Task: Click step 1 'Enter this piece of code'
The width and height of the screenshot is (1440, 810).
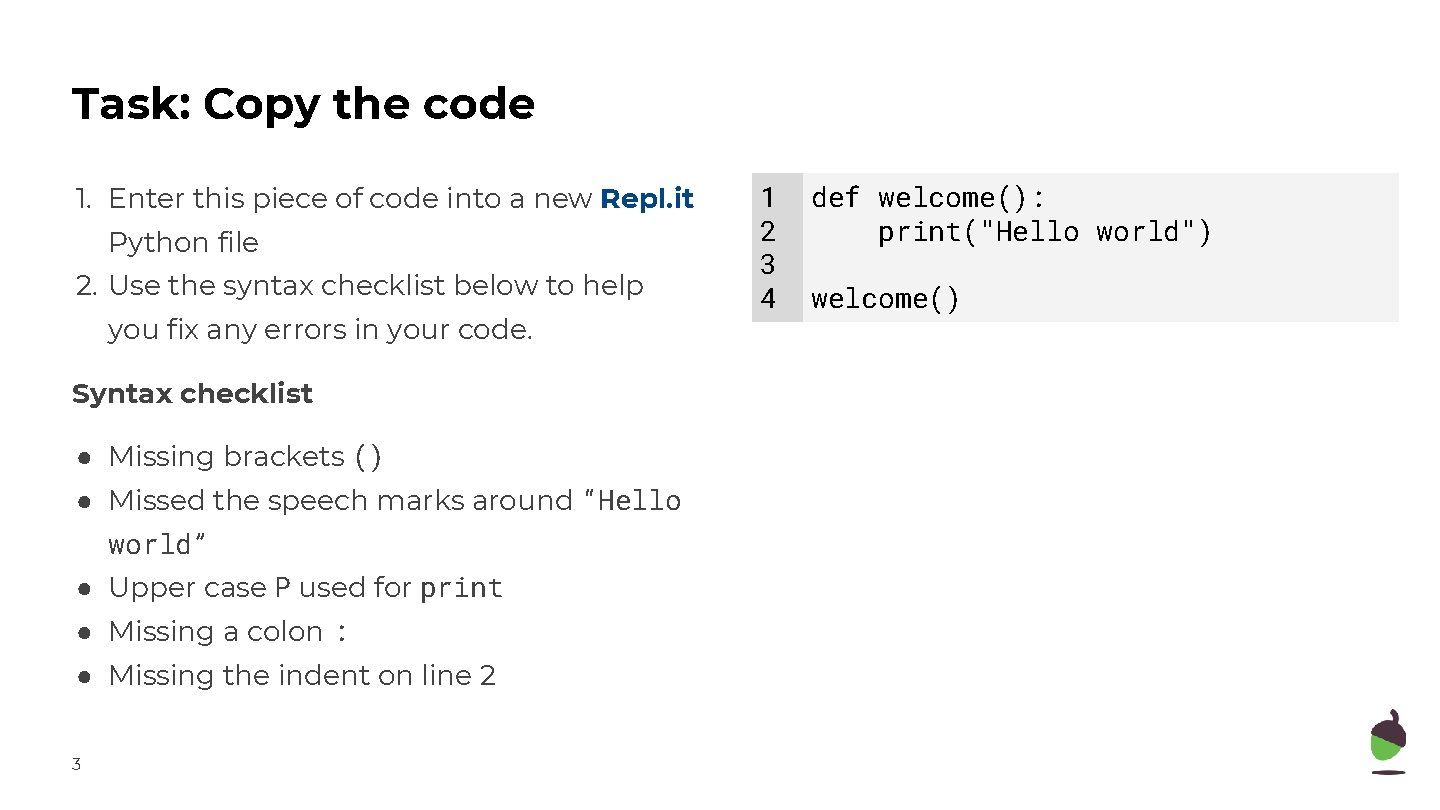Action: click(x=352, y=199)
